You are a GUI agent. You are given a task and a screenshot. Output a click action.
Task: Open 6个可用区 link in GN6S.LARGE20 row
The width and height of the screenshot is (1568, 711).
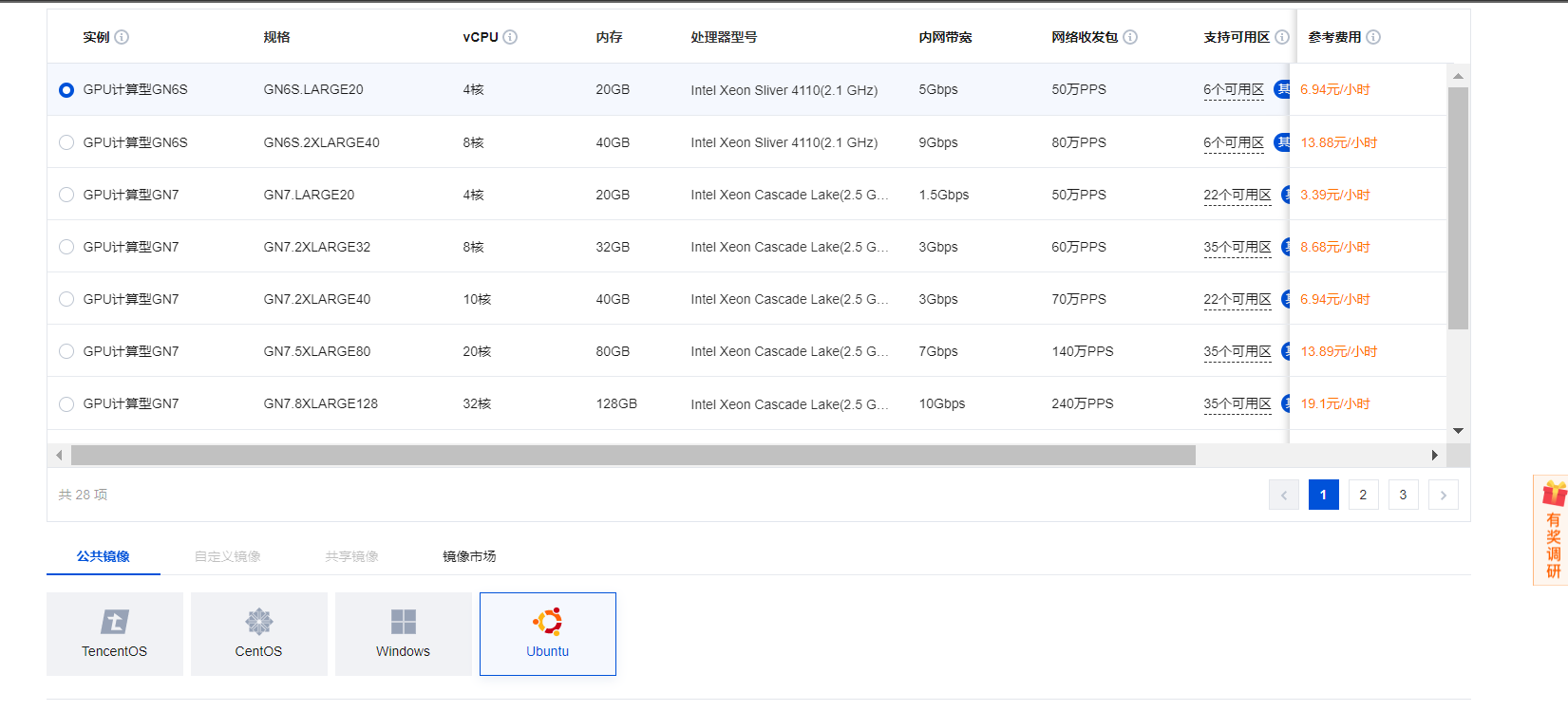click(1234, 90)
